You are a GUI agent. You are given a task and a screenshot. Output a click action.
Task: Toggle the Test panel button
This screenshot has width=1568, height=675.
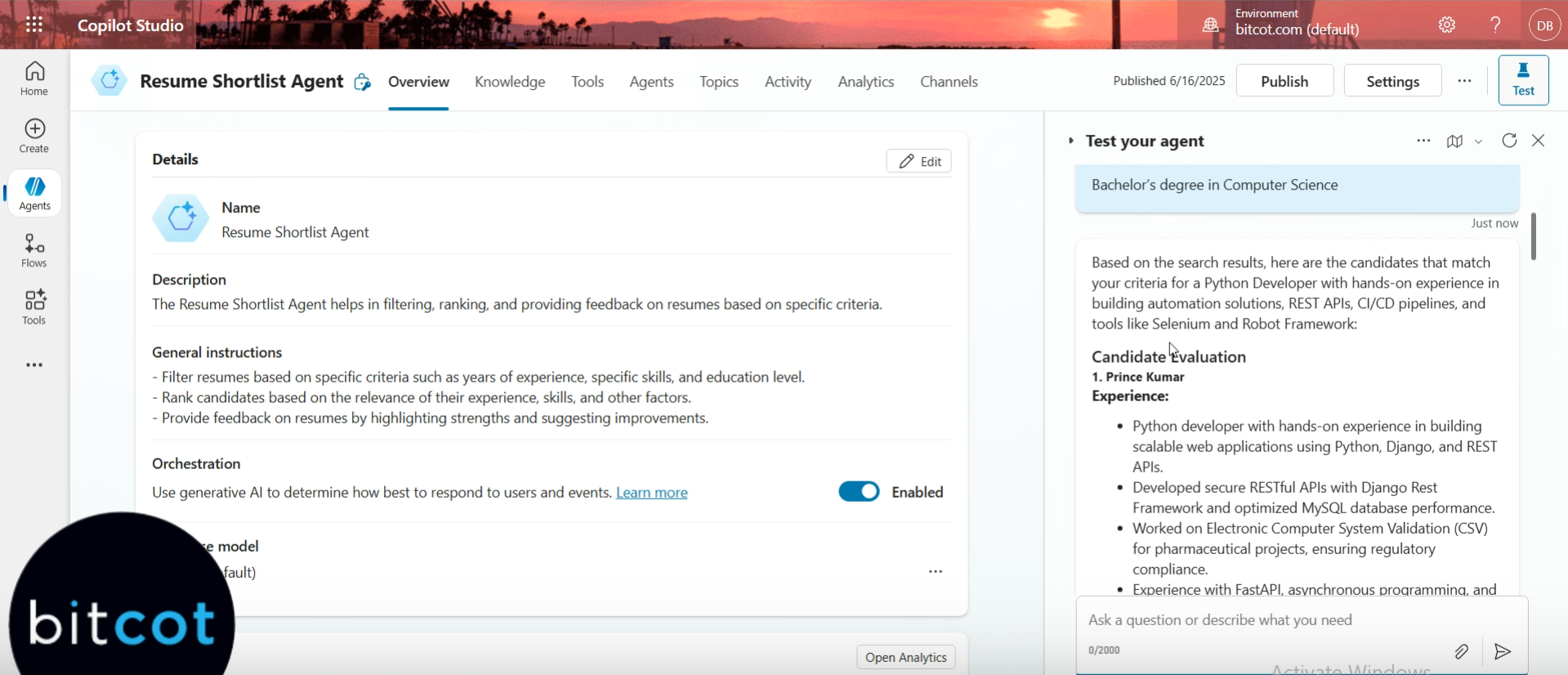(1523, 80)
